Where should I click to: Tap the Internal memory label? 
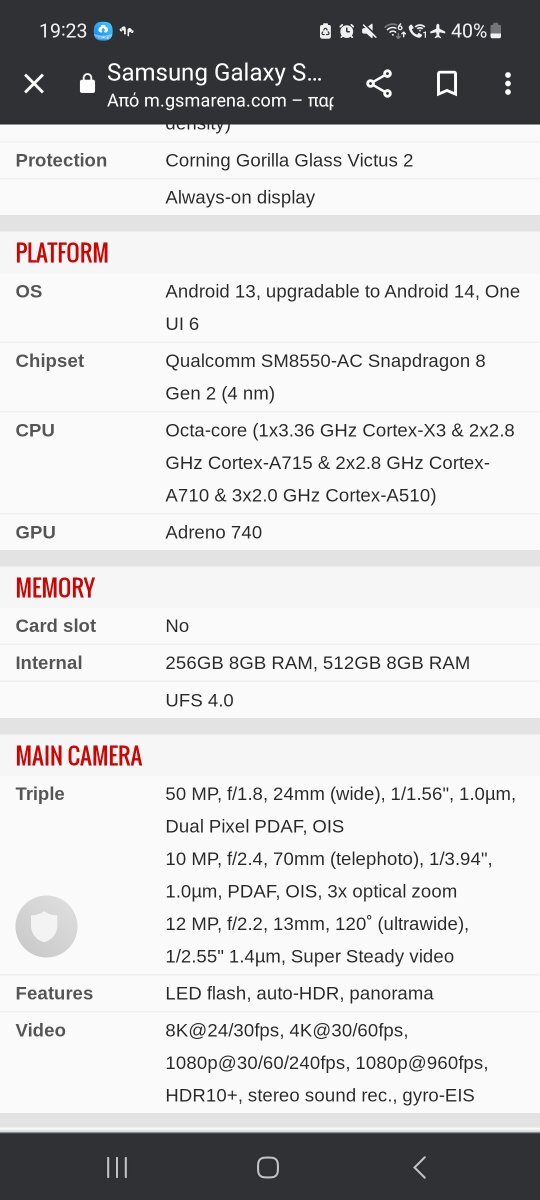point(49,663)
